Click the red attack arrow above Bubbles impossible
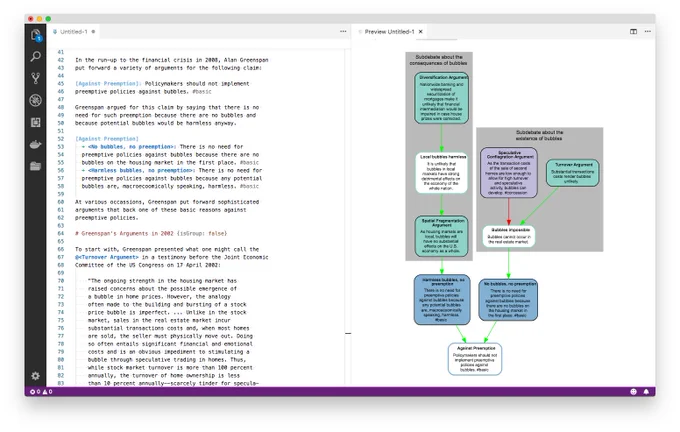Viewport: 680px width, 432px height. click(509, 211)
